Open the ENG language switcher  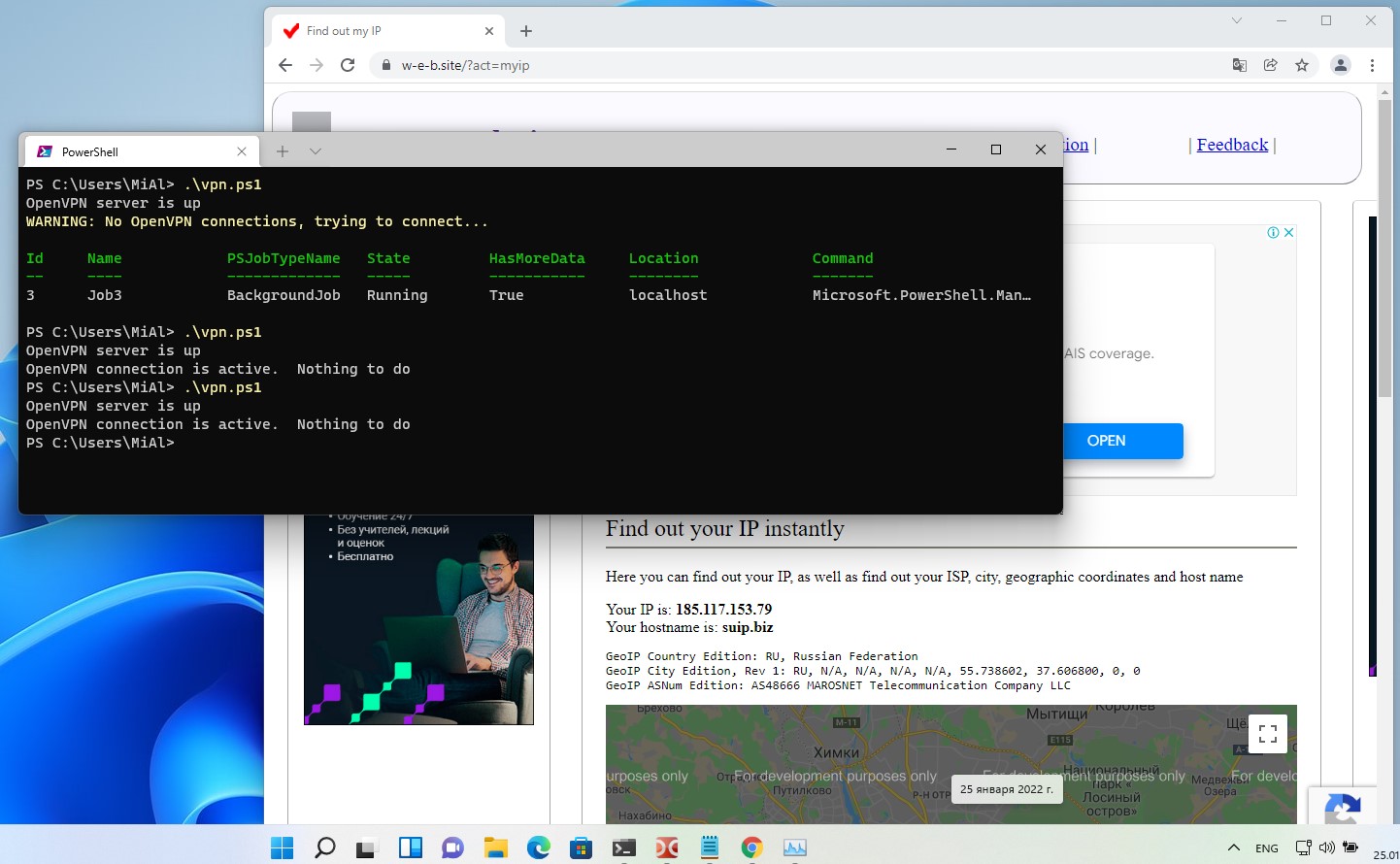coord(1267,848)
